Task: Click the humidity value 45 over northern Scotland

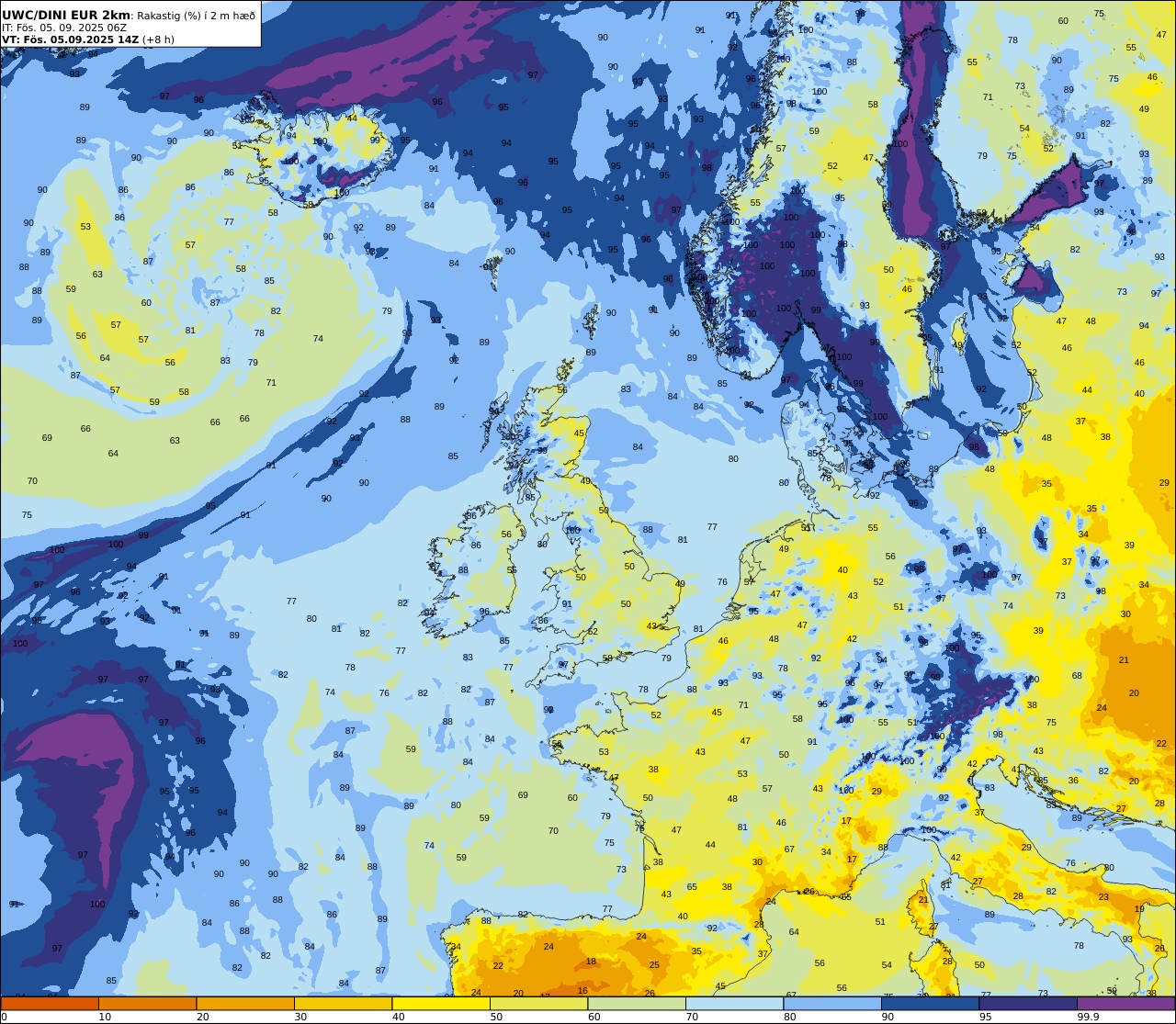Action: point(579,433)
